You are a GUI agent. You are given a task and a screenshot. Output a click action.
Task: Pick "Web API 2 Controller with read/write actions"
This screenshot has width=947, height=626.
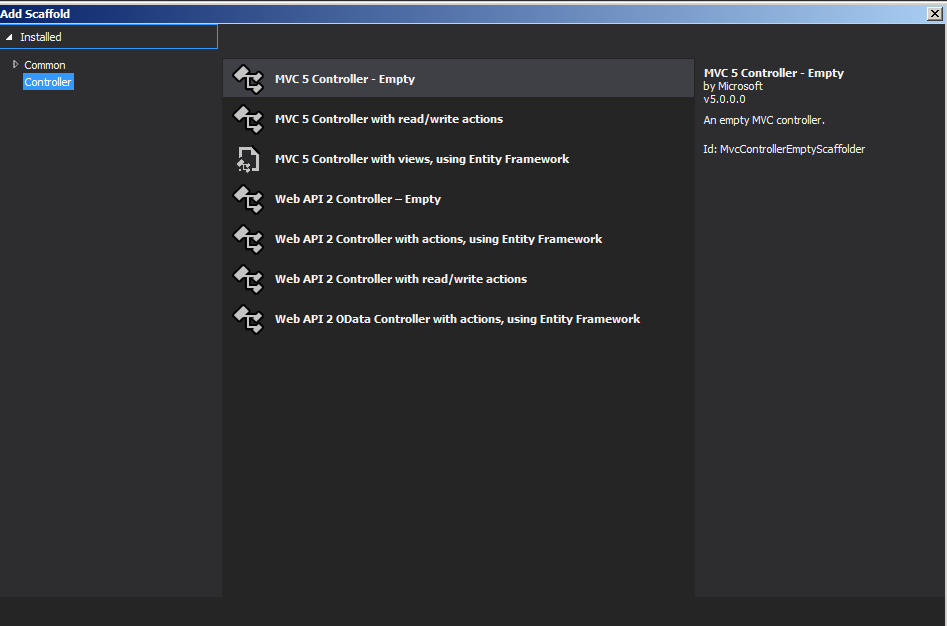(x=401, y=279)
